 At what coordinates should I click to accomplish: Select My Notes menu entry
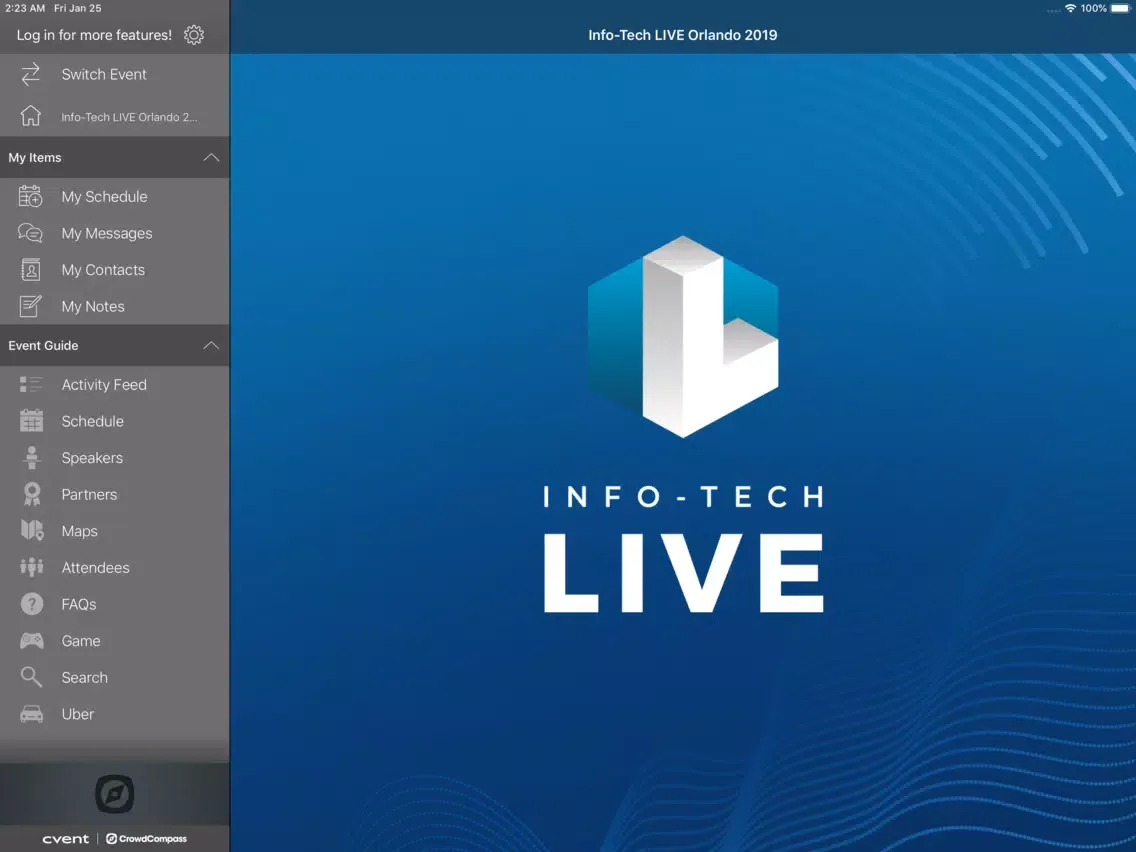(114, 306)
